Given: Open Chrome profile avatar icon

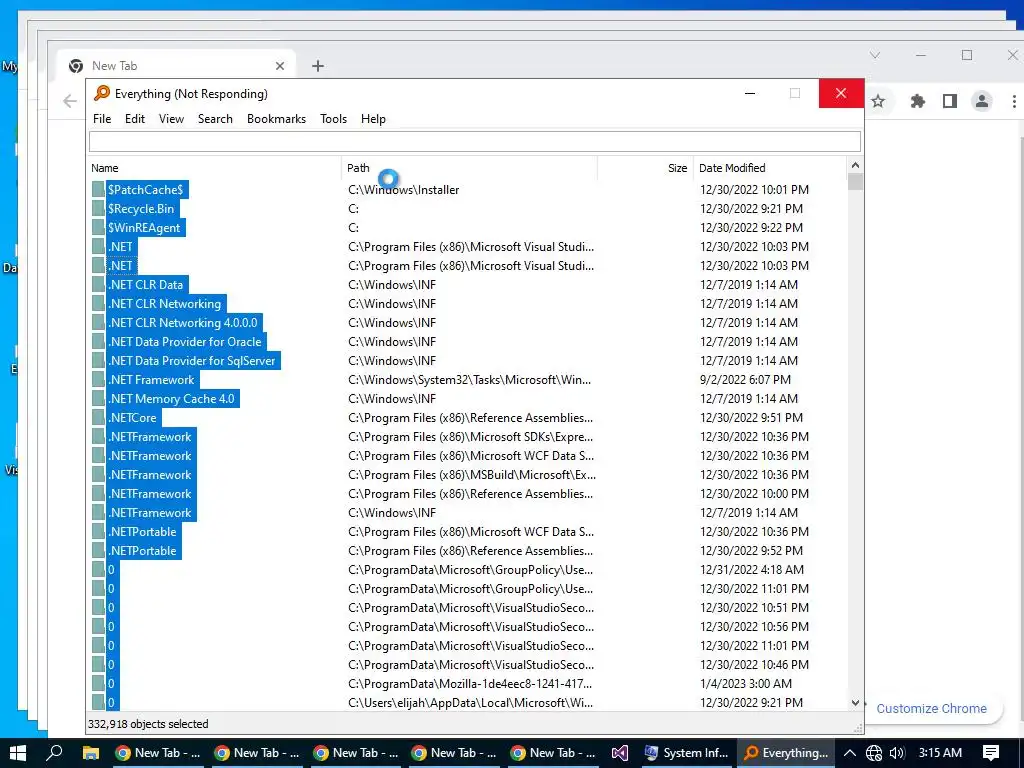Looking at the screenshot, I should click(982, 101).
